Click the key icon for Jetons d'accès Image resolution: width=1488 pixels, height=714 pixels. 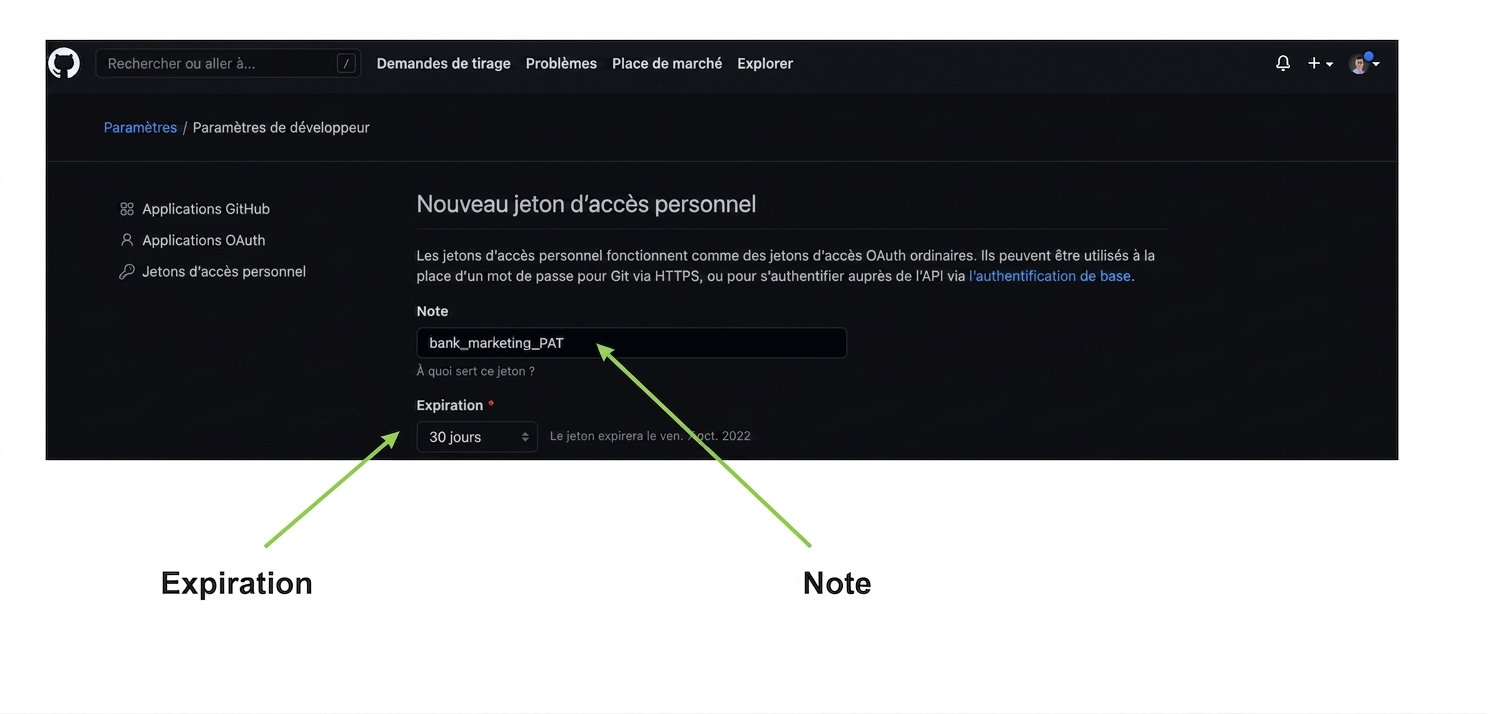tap(127, 271)
